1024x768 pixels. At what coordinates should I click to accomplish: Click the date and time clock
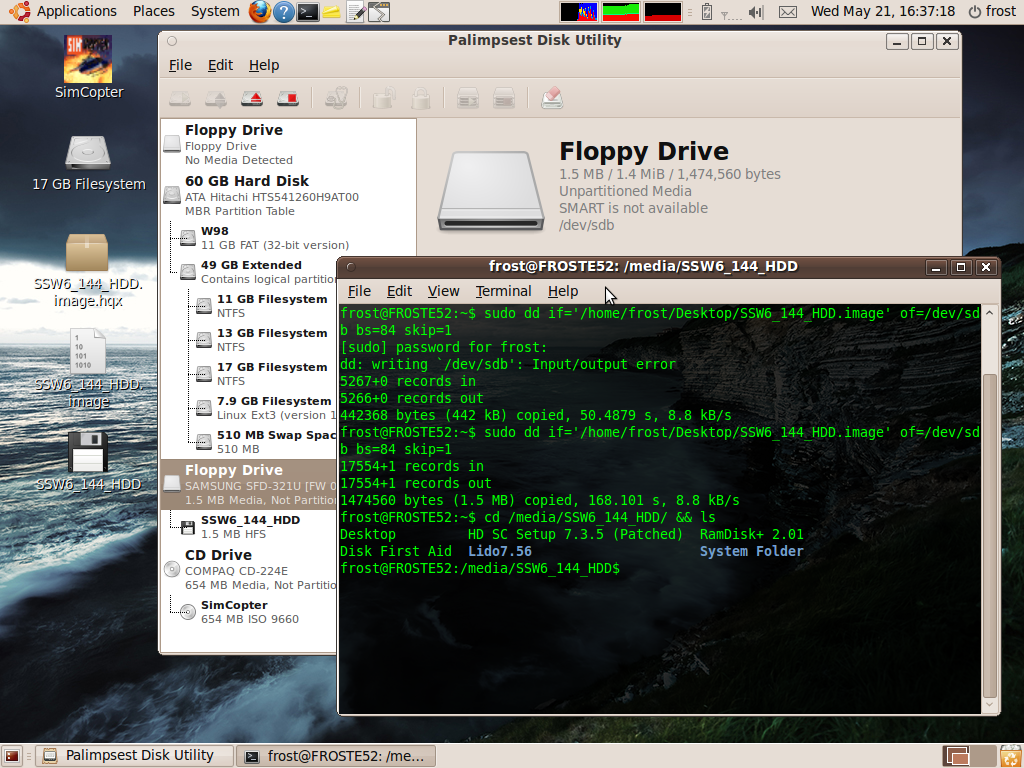[883, 11]
